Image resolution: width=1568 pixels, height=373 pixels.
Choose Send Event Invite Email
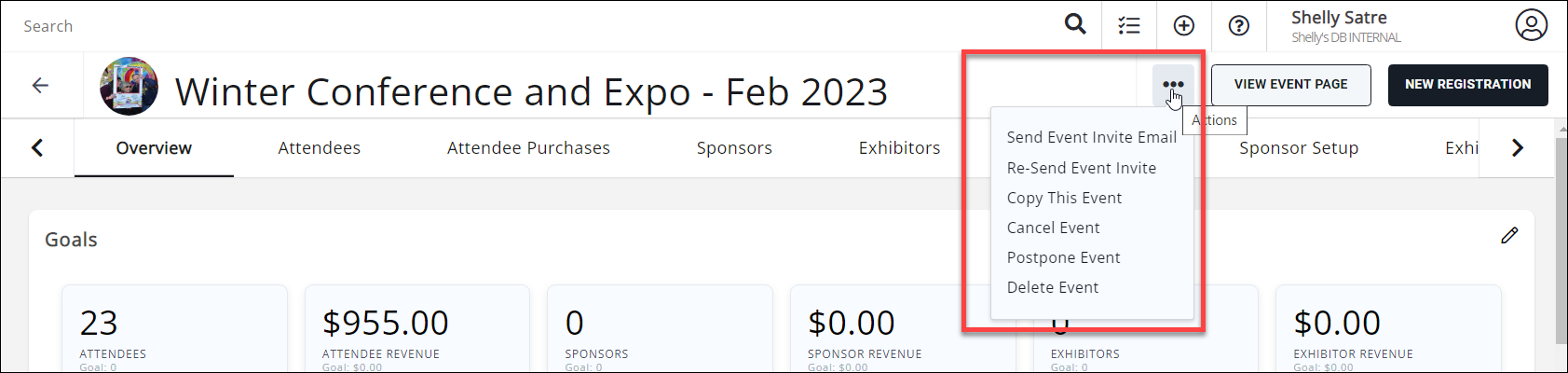[x=1091, y=137]
